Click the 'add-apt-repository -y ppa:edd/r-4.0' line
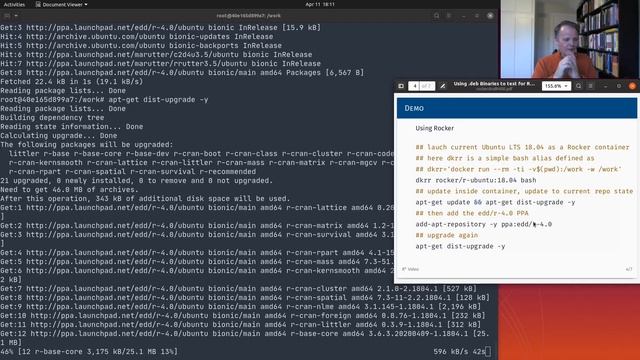This screenshot has height=360, width=640. click(483, 224)
